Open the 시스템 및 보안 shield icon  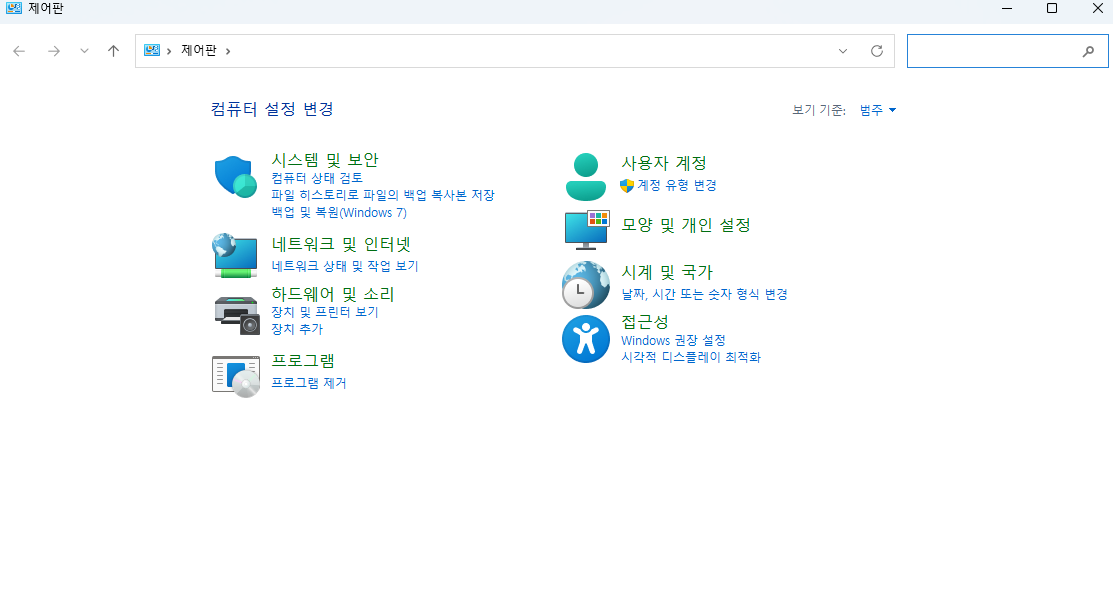235,177
